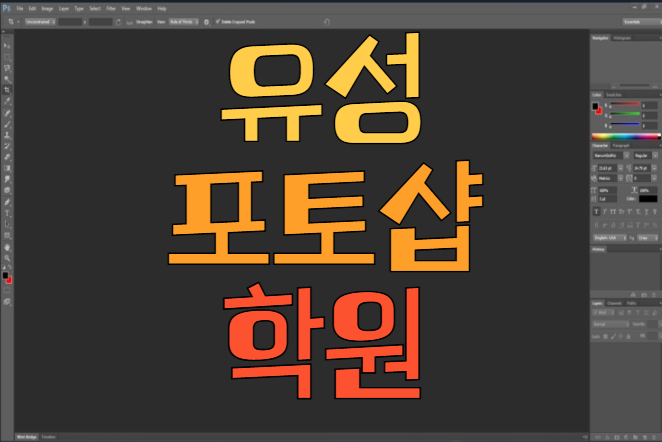Image resolution: width=662 pixels, height=442 pixels.
Task: Open the Unconstrained crop ratio dropdown
Action: (40, 22)
